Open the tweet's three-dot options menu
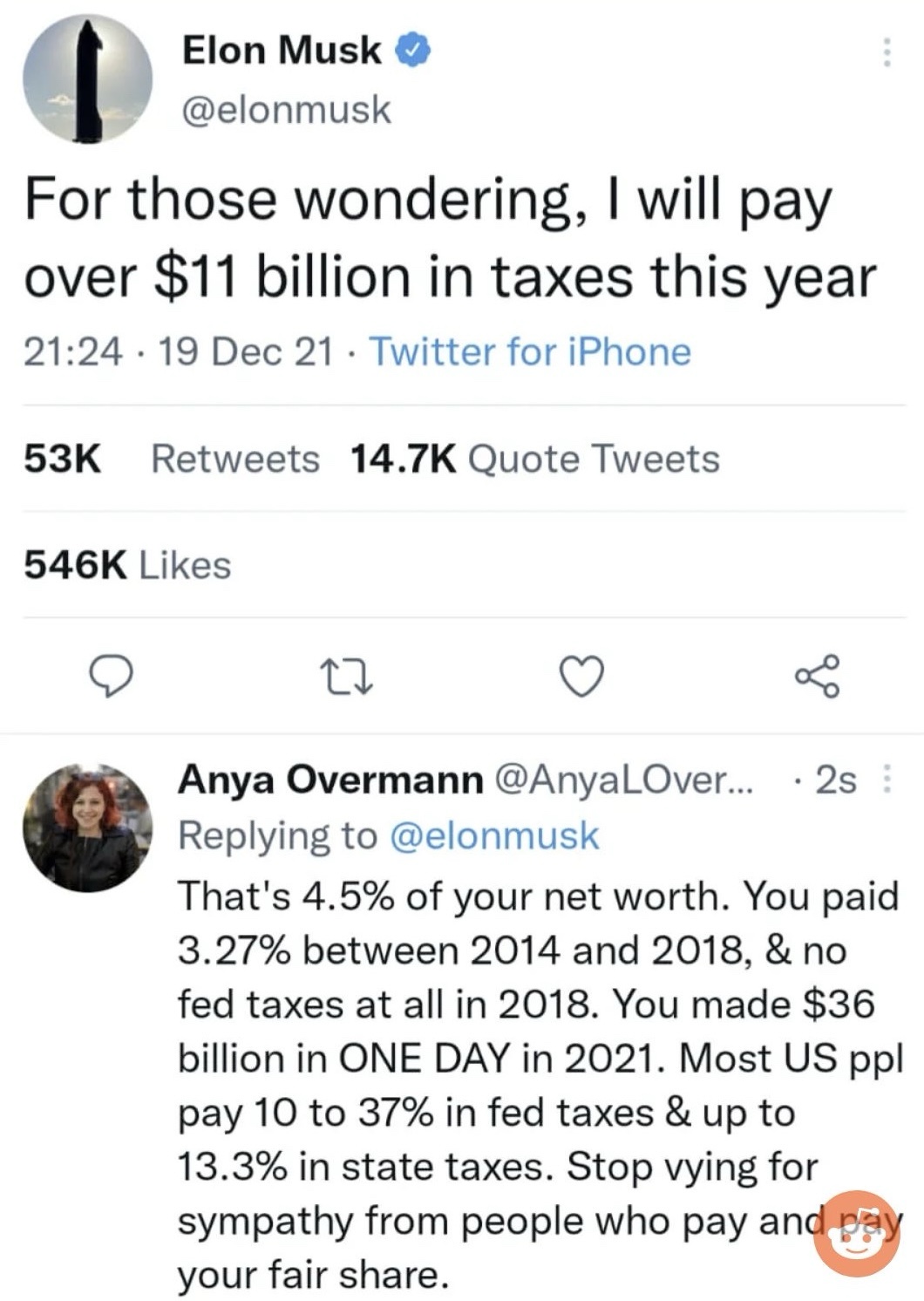 pyautogui.click(x=887, y=52)
